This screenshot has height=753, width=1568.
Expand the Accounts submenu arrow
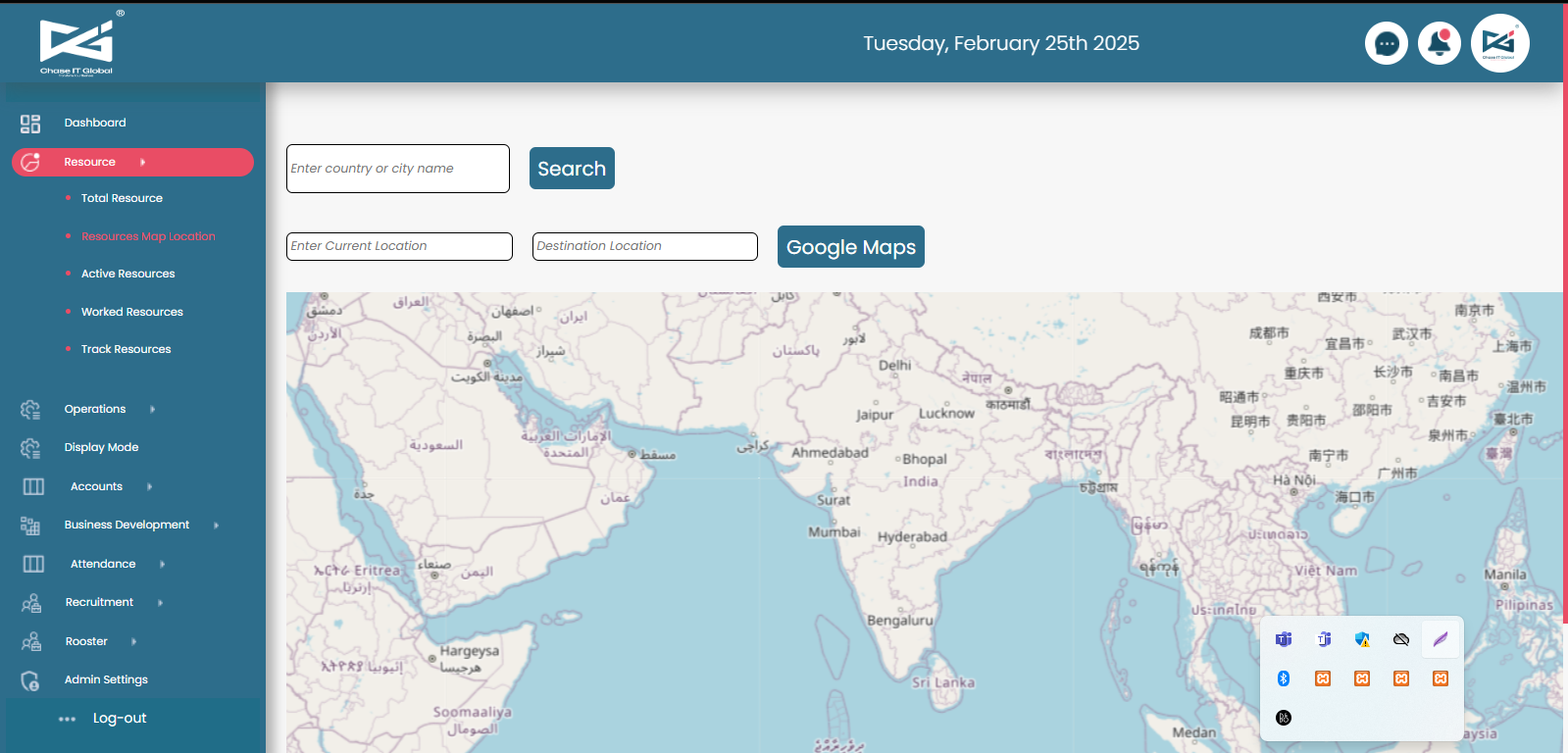(150, 486)
